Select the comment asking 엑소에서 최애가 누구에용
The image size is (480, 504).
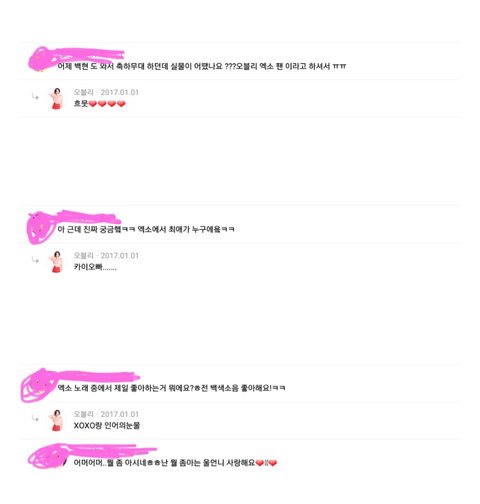click(146, 229)
